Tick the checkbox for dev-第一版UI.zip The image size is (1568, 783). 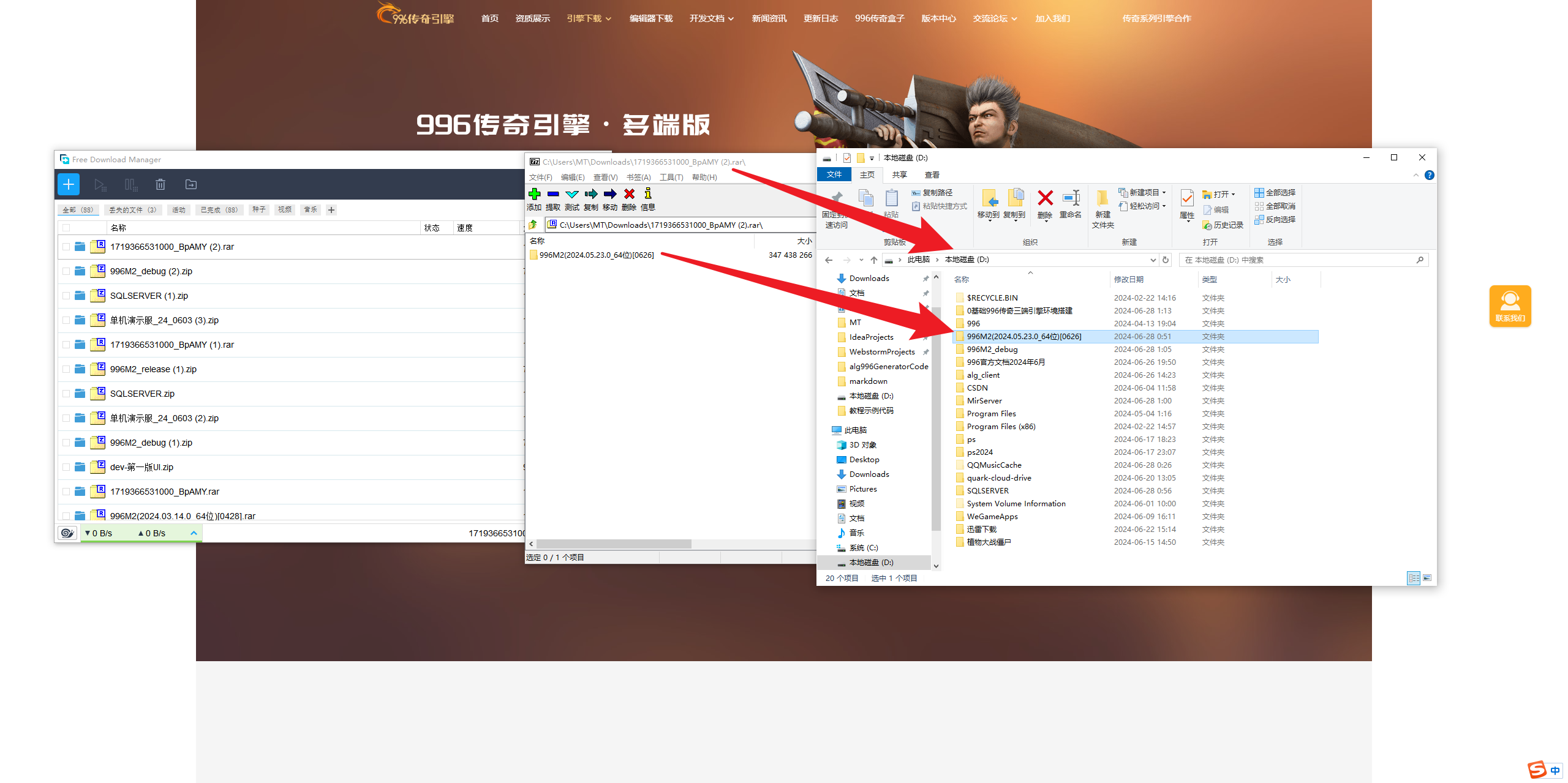[66, 467]
